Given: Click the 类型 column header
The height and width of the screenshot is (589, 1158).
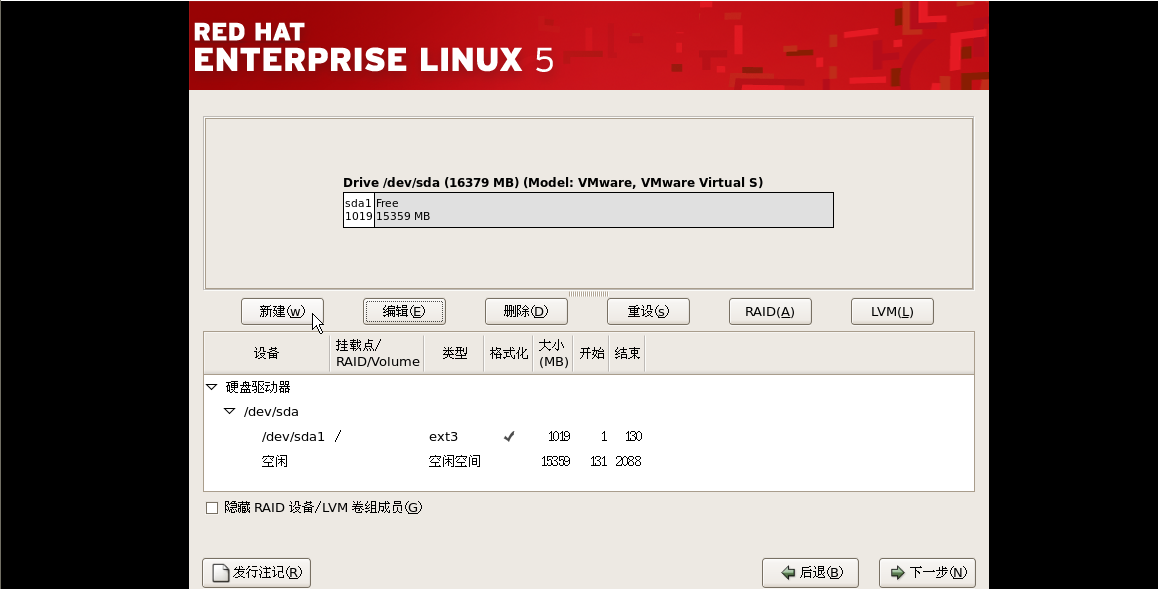Looking at the screenshot, I should 454,353.
